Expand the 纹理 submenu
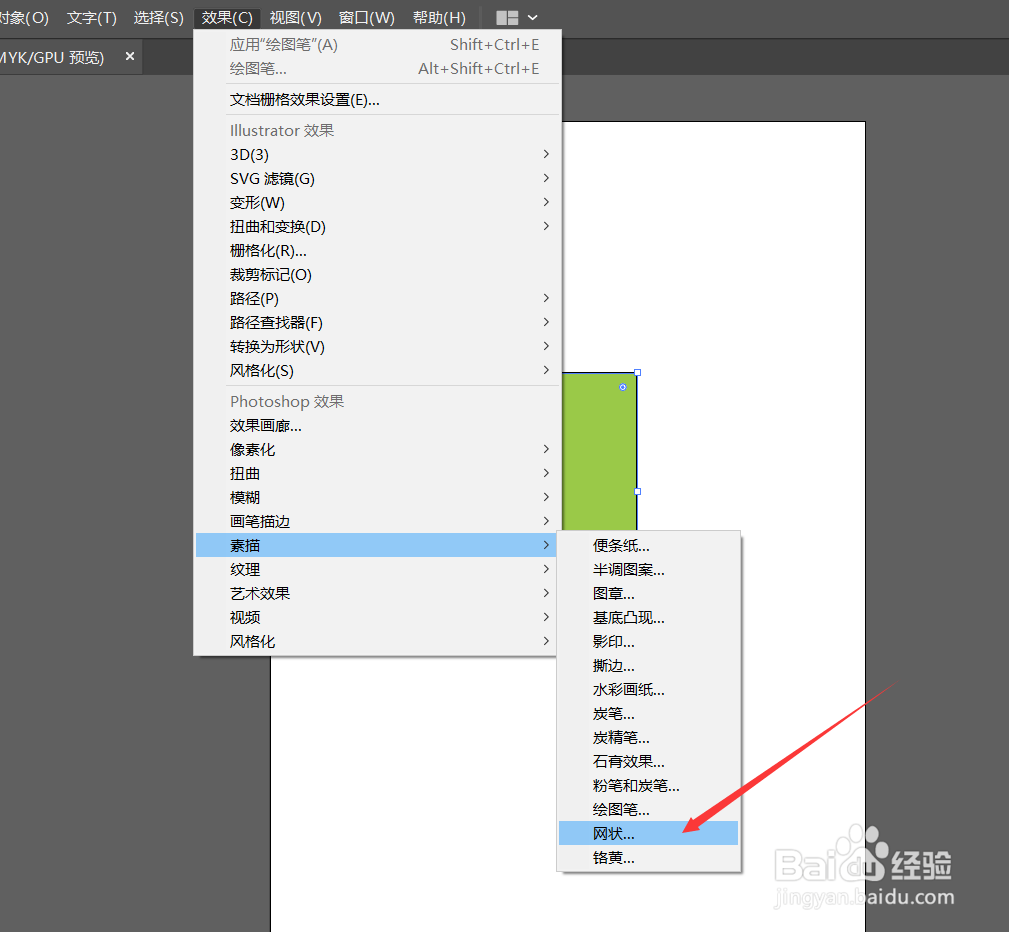Image resolution: width=1009 pixels, height=932 pixels. (376, 570)
